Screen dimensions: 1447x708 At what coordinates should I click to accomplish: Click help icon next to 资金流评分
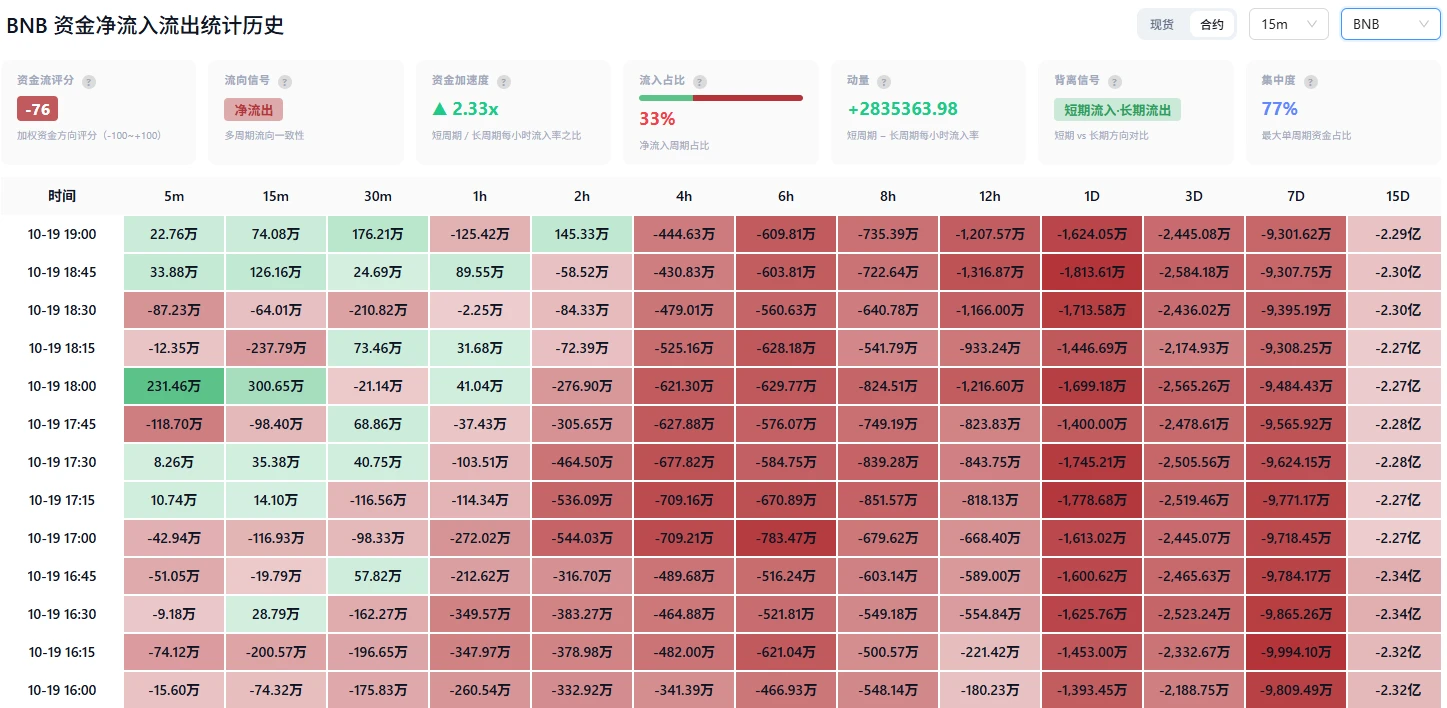coord(89,81)
